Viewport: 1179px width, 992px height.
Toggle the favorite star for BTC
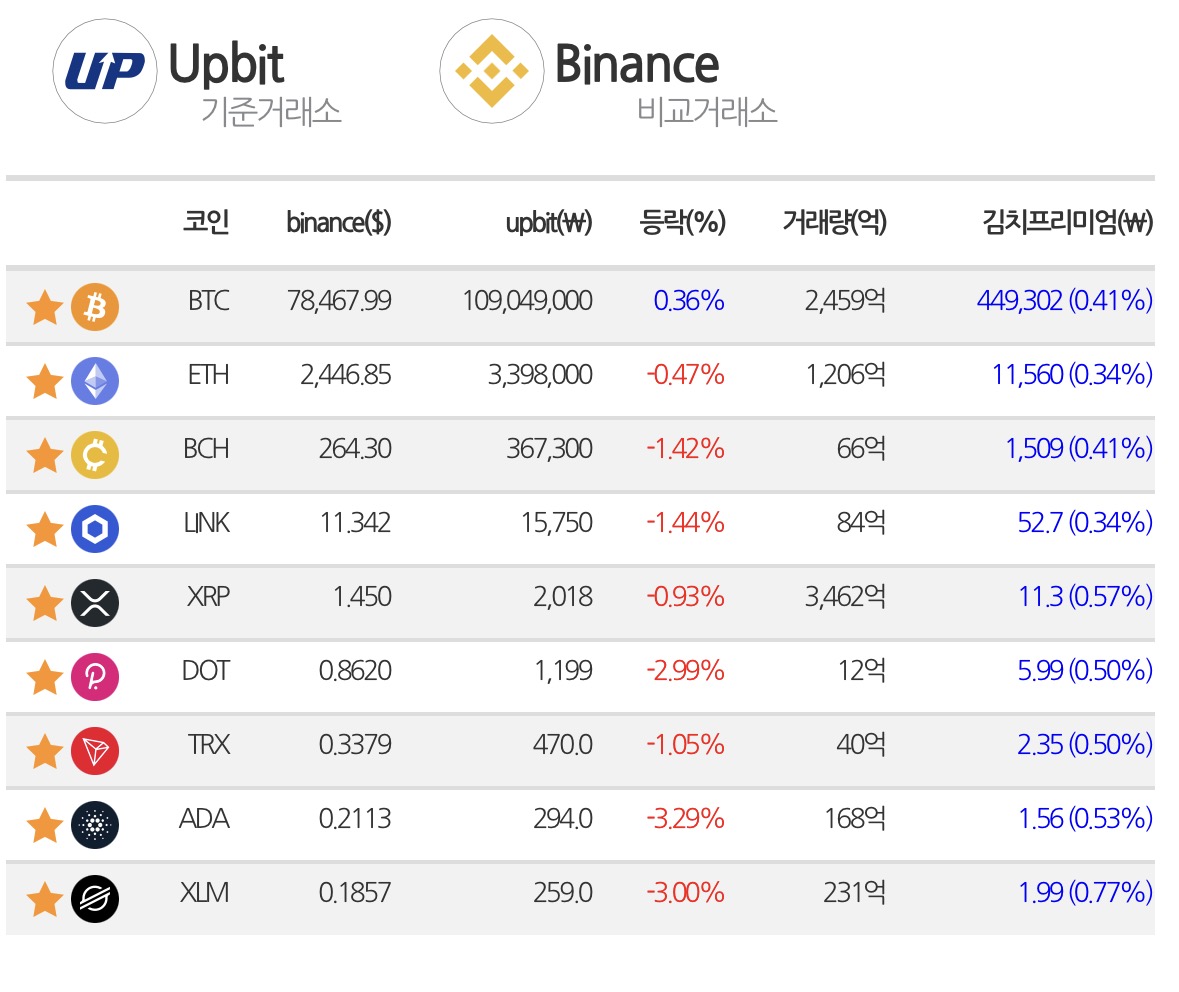pos(44,307)
